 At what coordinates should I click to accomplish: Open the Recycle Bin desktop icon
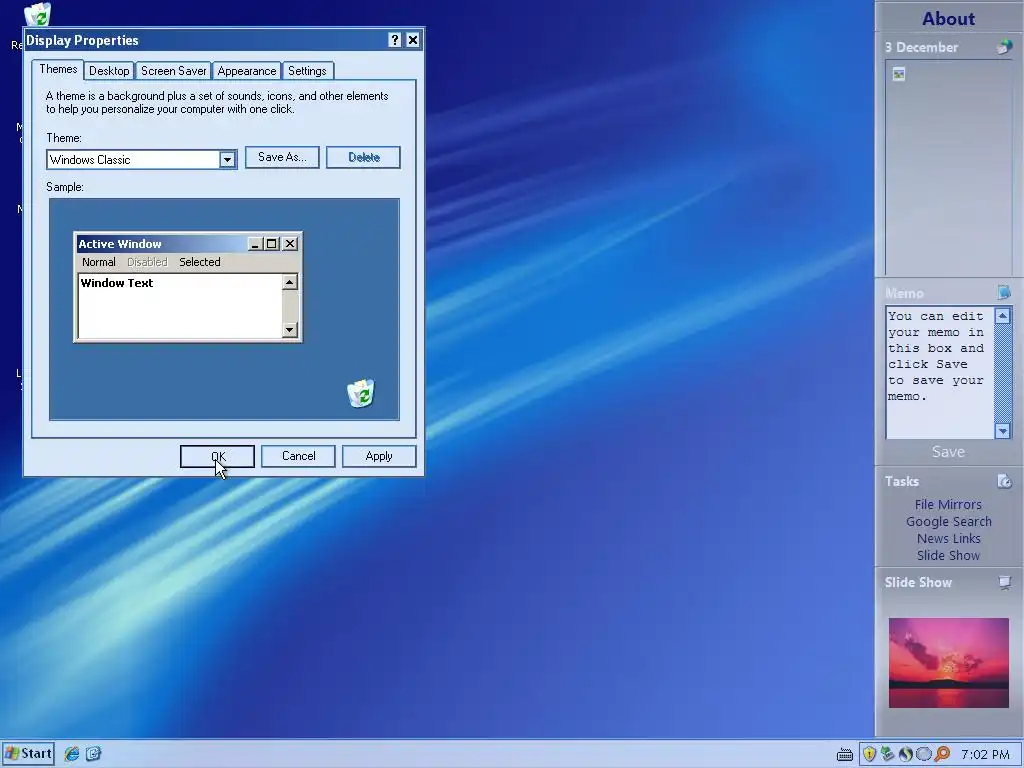pos(37,13)
